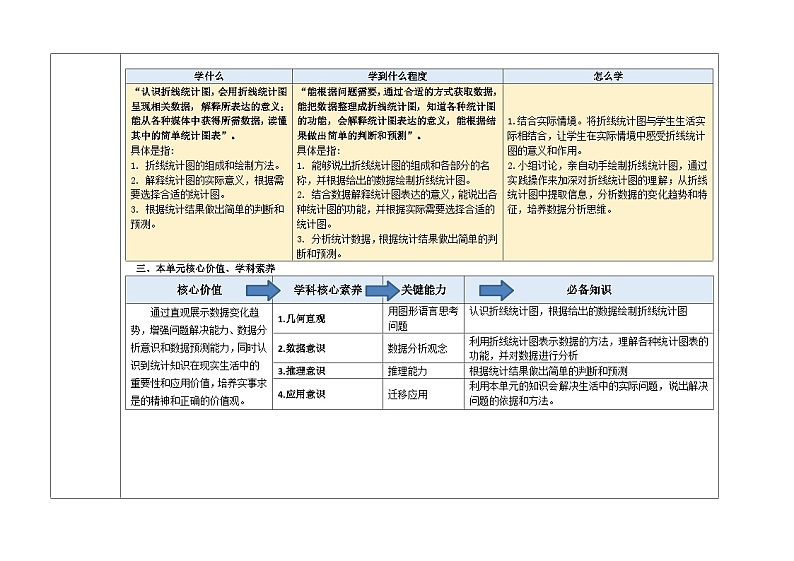Click '具体是指:' in the 学到什么程度 column
Viewport: 794px width, 561px height.
click(x=319, y=150)
